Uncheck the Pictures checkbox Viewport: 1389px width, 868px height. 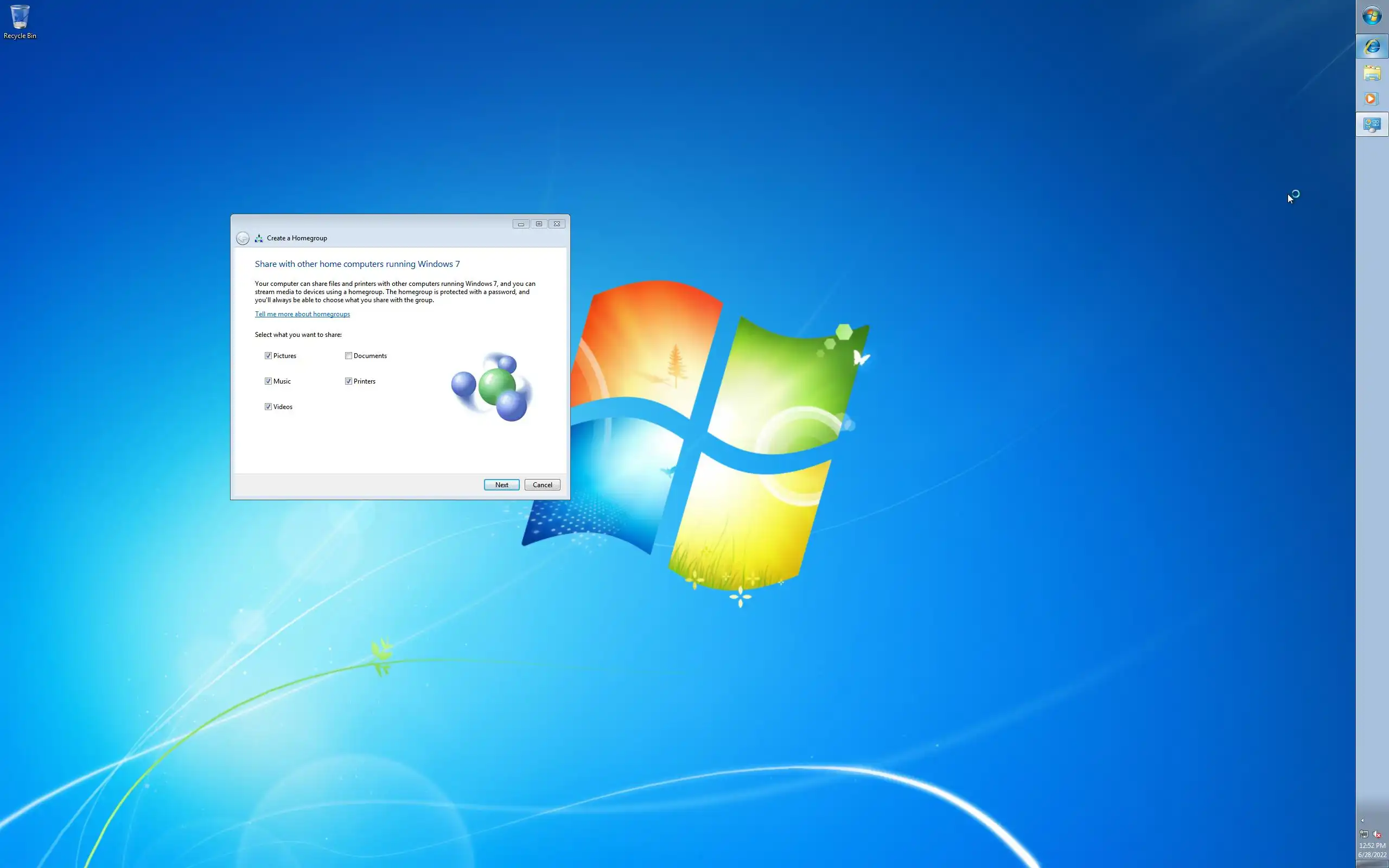(x=268, y=356)
